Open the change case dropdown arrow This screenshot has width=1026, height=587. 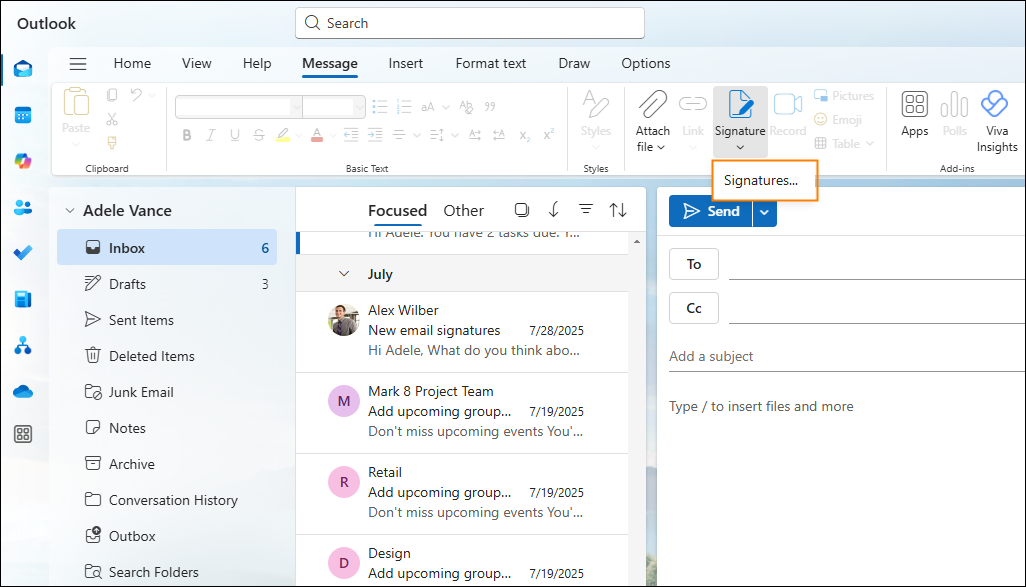[x=446, y=107]
